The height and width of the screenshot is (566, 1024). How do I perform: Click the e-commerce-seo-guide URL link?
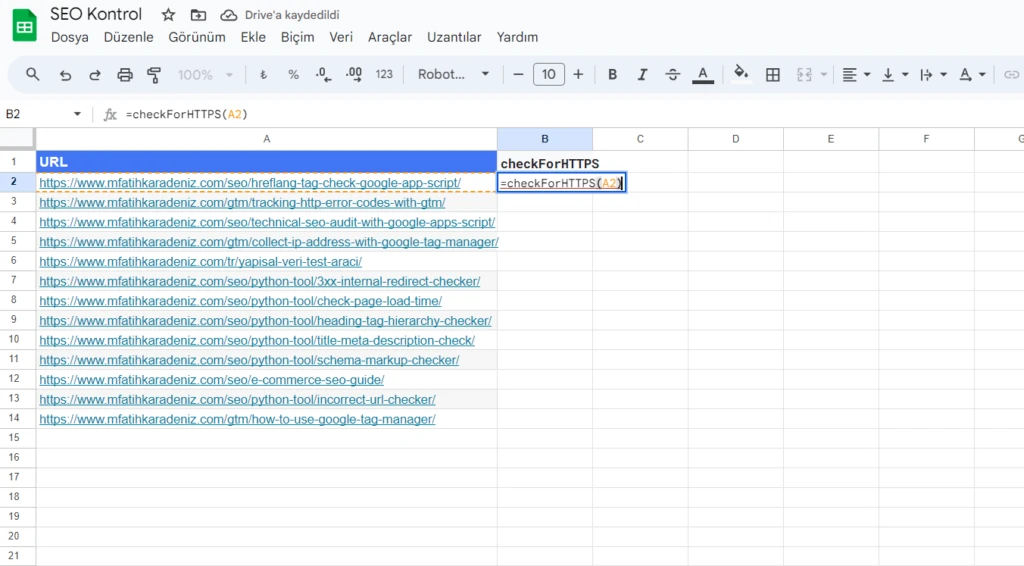tap(211, 380)
